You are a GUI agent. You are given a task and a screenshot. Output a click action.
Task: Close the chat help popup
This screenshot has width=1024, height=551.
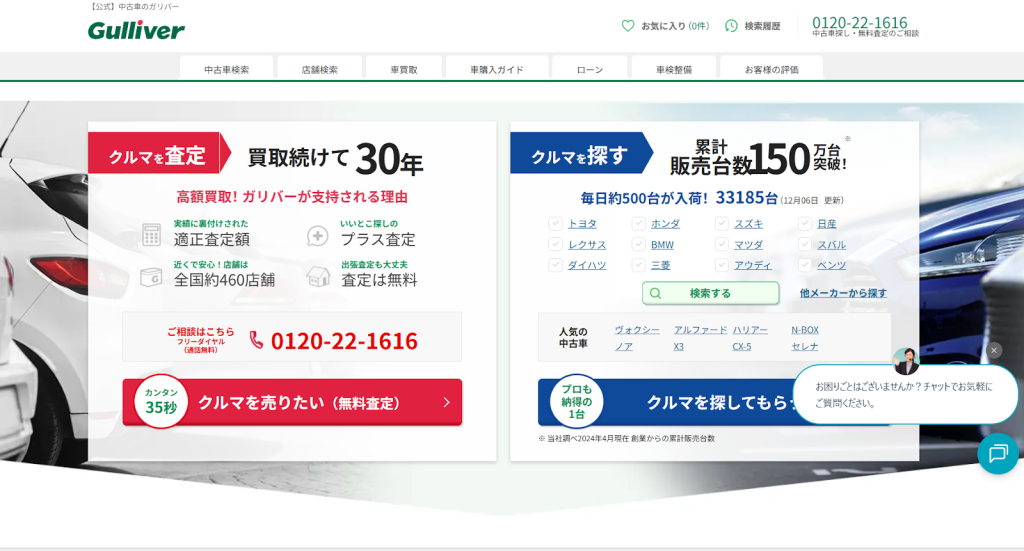pyautogui.click(x=994, y=350)
